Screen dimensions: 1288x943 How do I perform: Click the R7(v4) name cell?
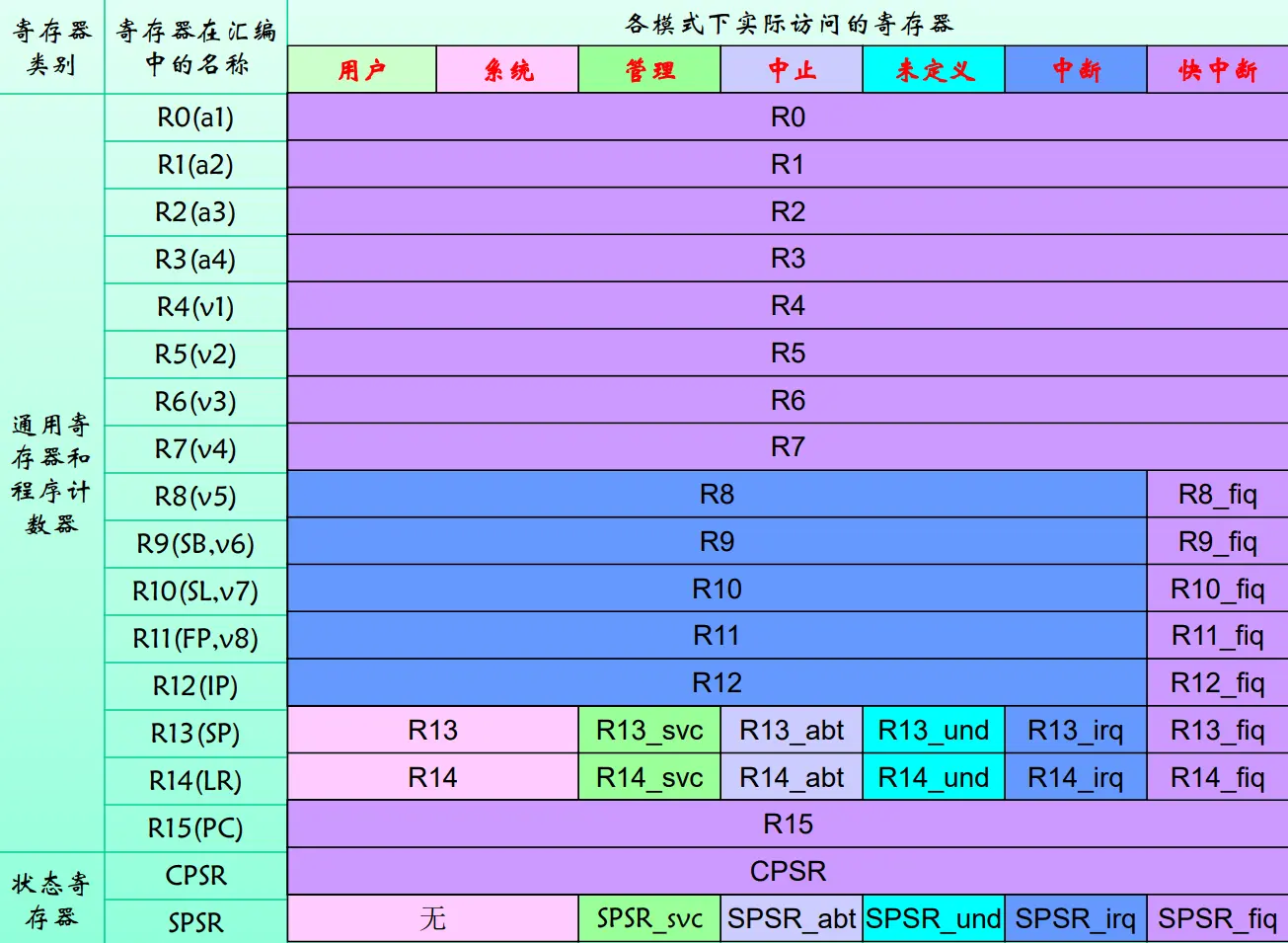point(195,449)
